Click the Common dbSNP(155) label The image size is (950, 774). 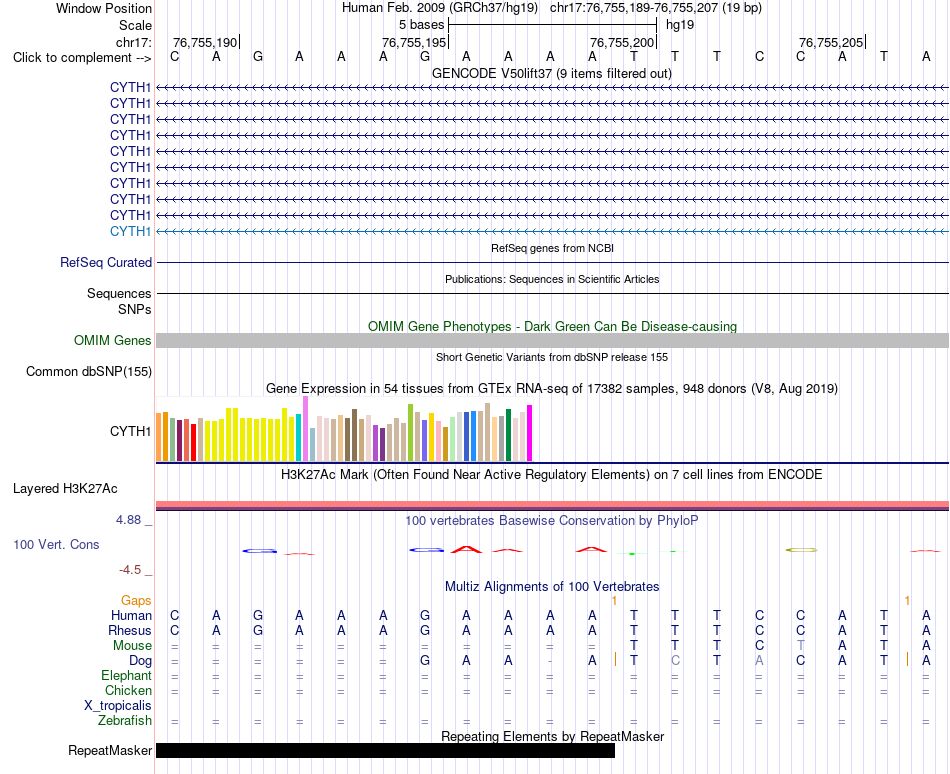[x=89, y=372]
